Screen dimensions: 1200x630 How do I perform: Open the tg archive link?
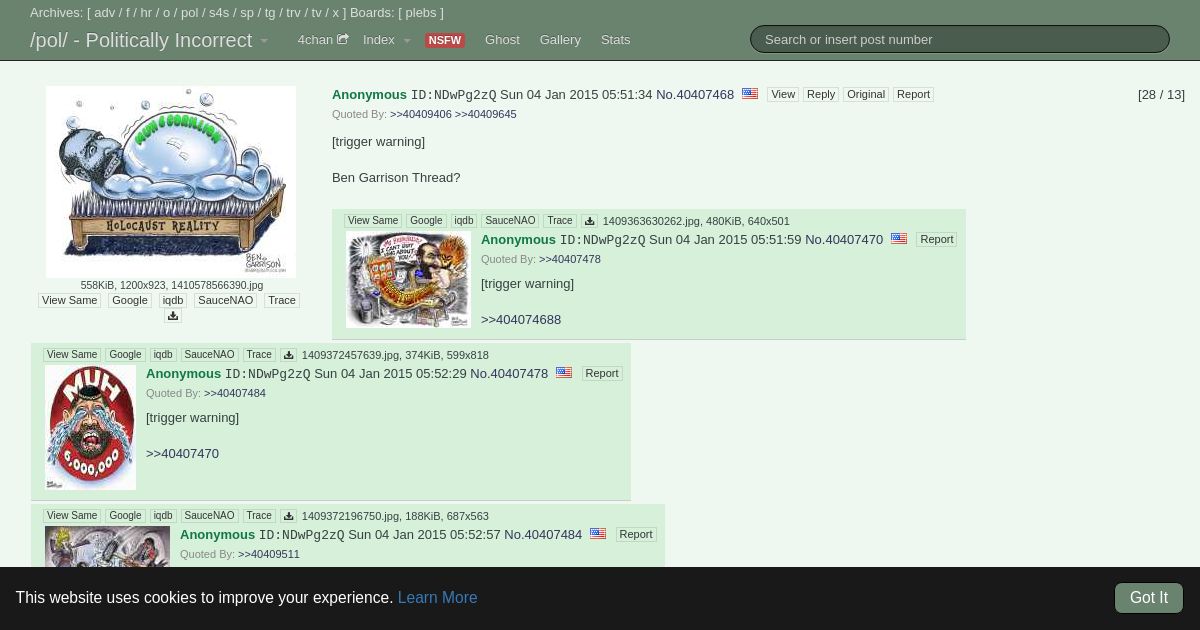pos(270,13)
